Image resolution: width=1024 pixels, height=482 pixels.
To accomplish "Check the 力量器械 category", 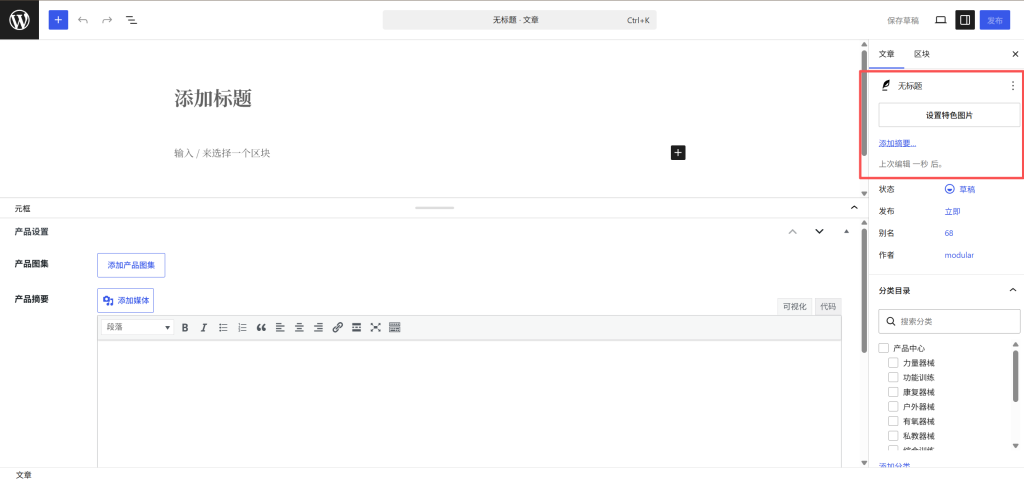I will [893, 362].
